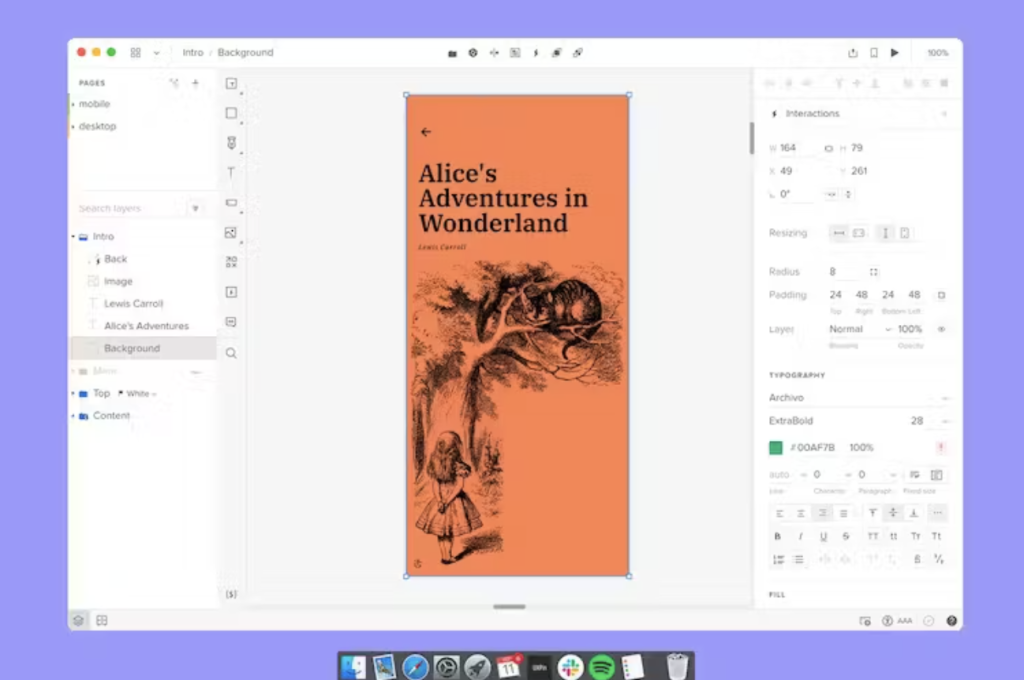Select the Button element tool
This screenshot has height=680, width=1024.
click(x=231, y=202)
